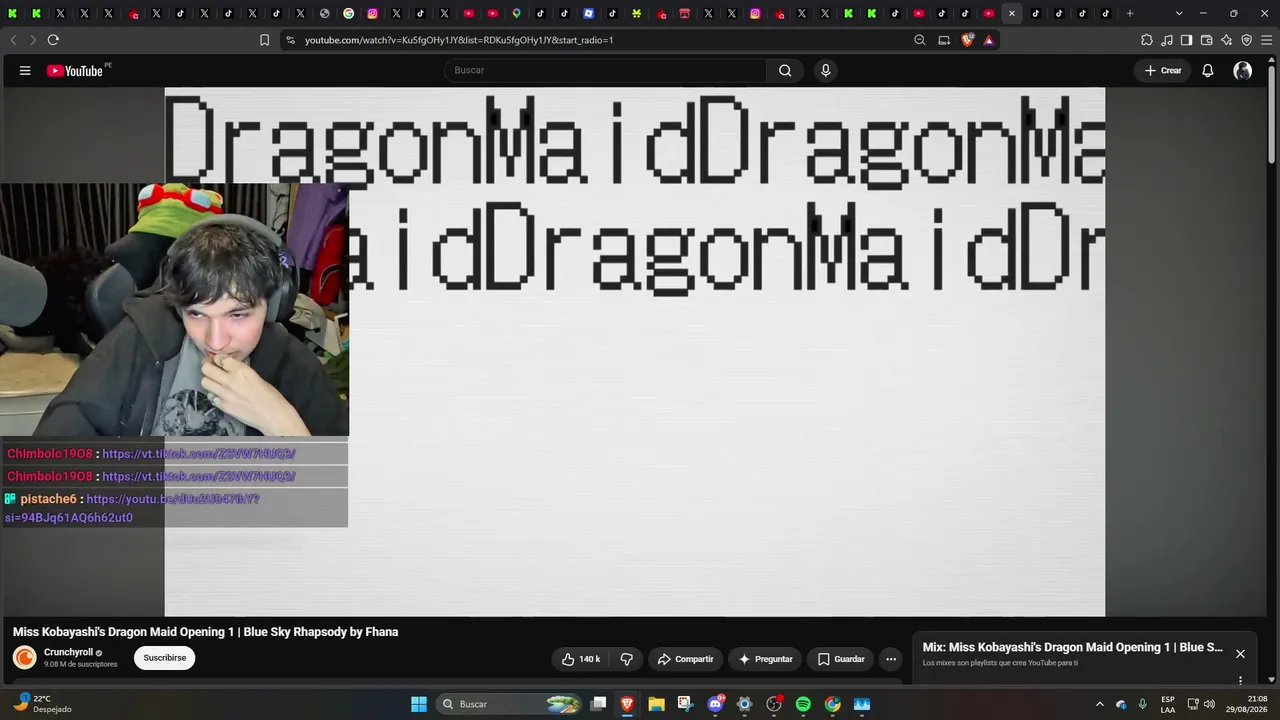Open Google Chrome from the taskbar
1280x720 pixels.
click(832, 704)
